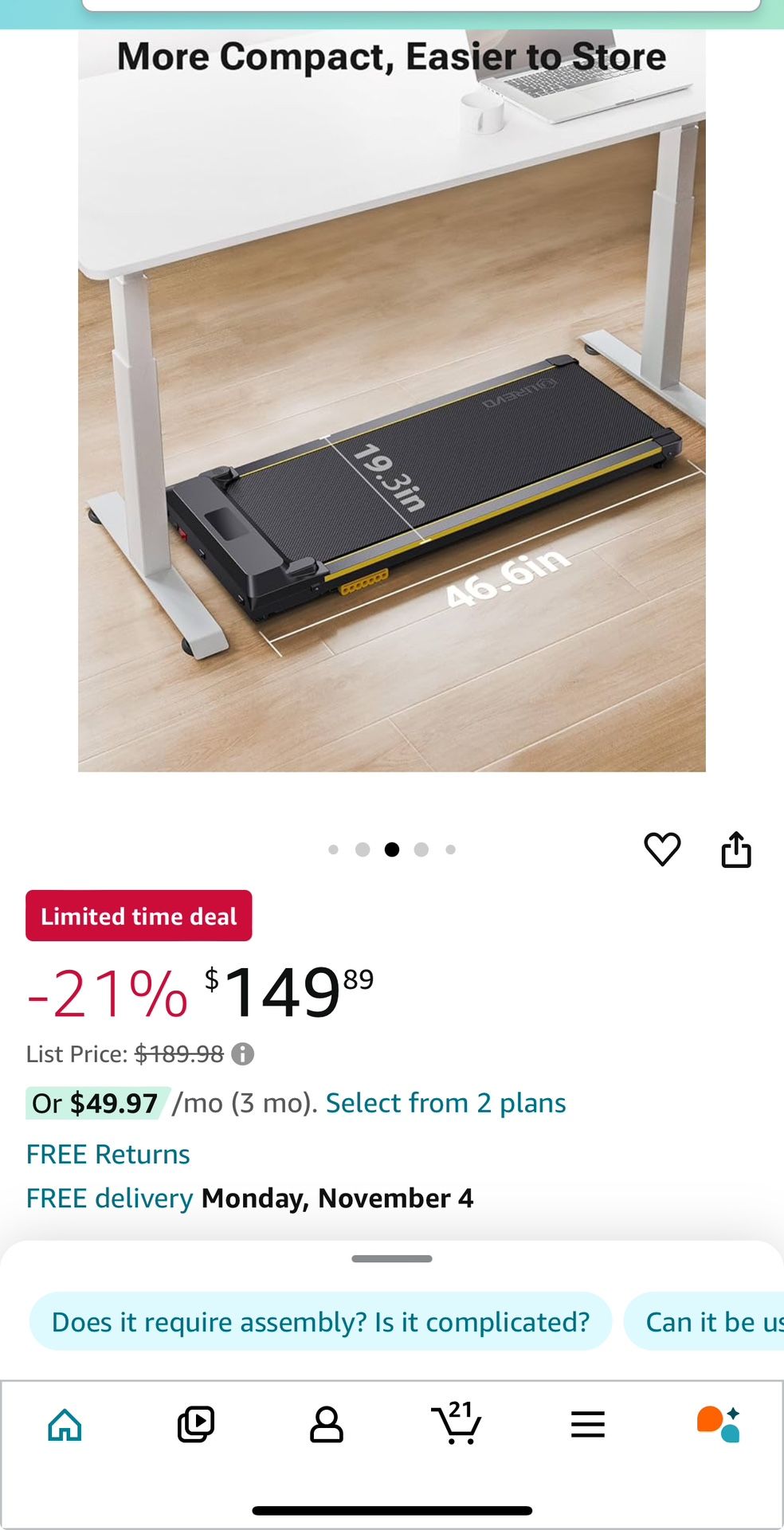784x1530 pixels.
Task: Open the account profile icon
Action: tap(327, 1424)
